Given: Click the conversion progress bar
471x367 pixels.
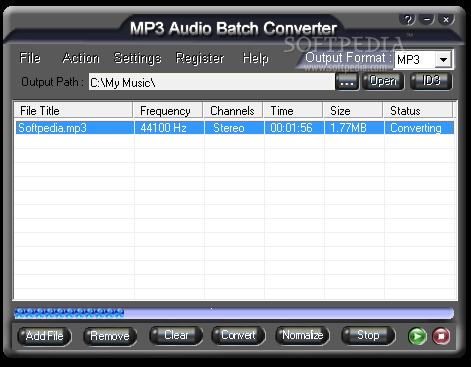Looking at the screenshot, I should (x=234, y=313).
